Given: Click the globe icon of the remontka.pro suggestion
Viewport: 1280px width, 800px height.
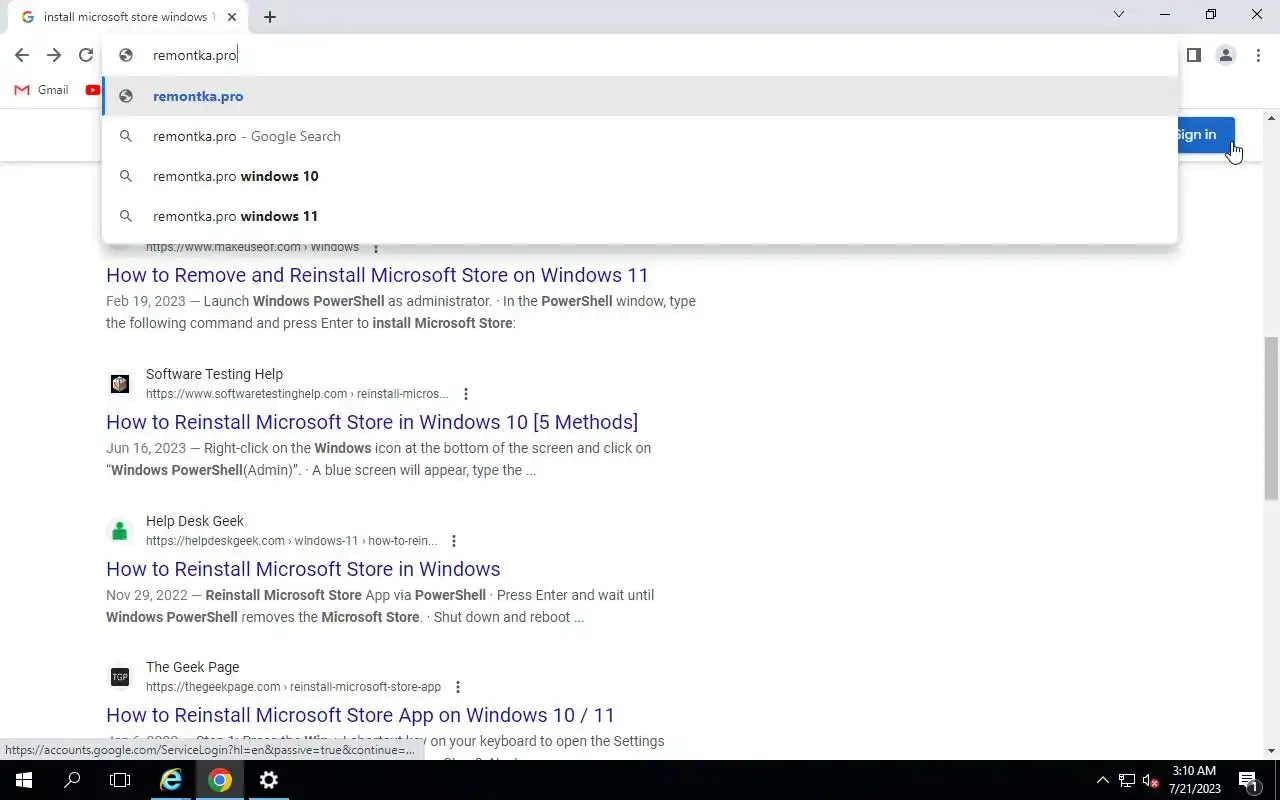Looking at the screenshot, I should 126,96.
